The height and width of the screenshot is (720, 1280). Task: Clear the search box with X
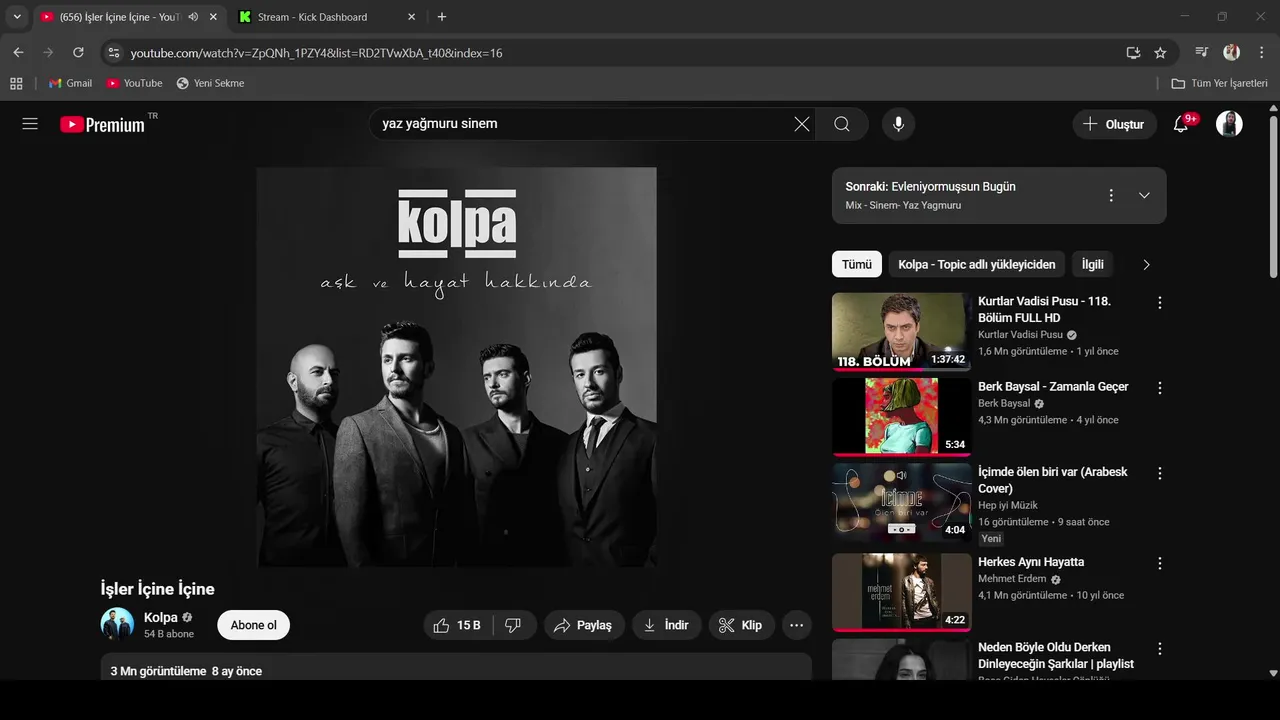(802, 124)
